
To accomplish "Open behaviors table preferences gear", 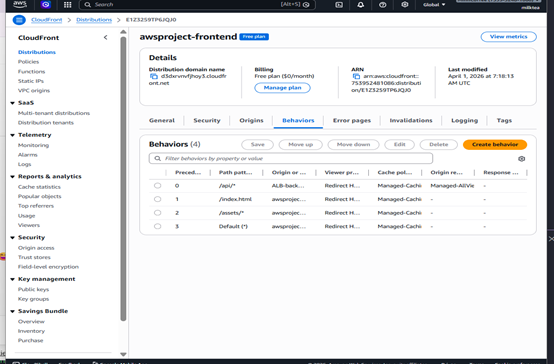I will (521, 159).
